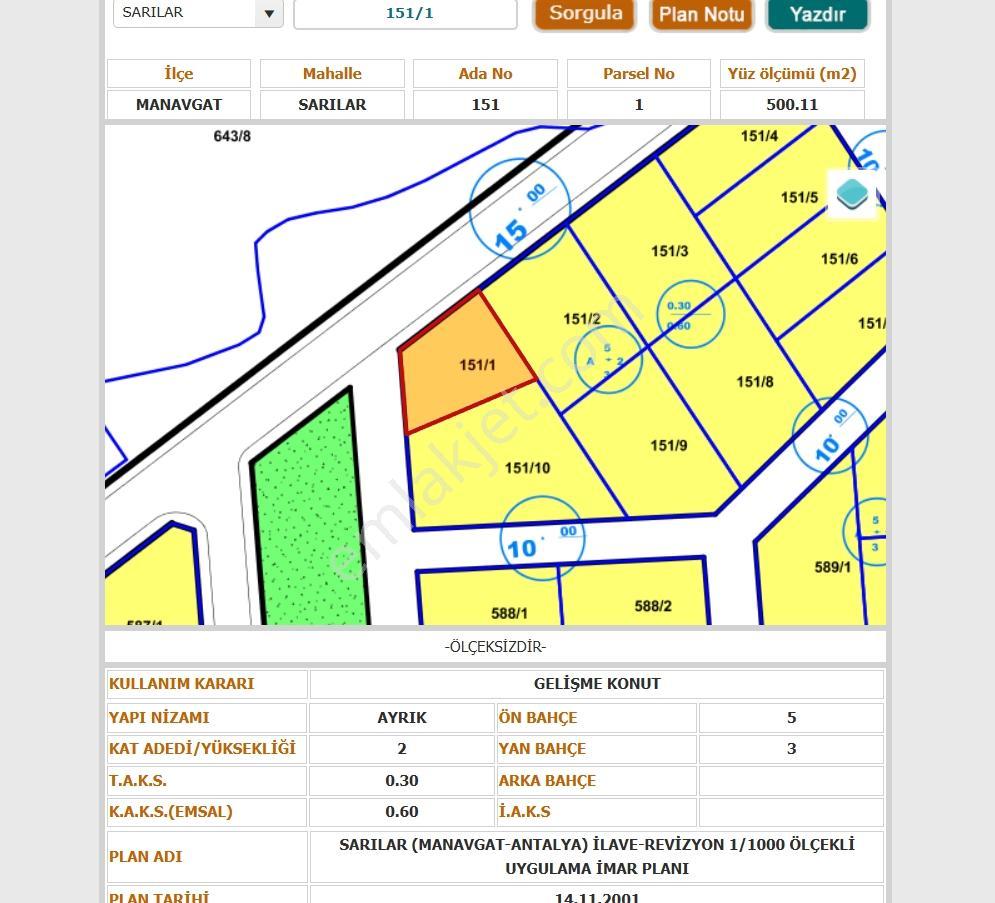
Task: Click parcel label 588/2 on map
Action: 653,606
